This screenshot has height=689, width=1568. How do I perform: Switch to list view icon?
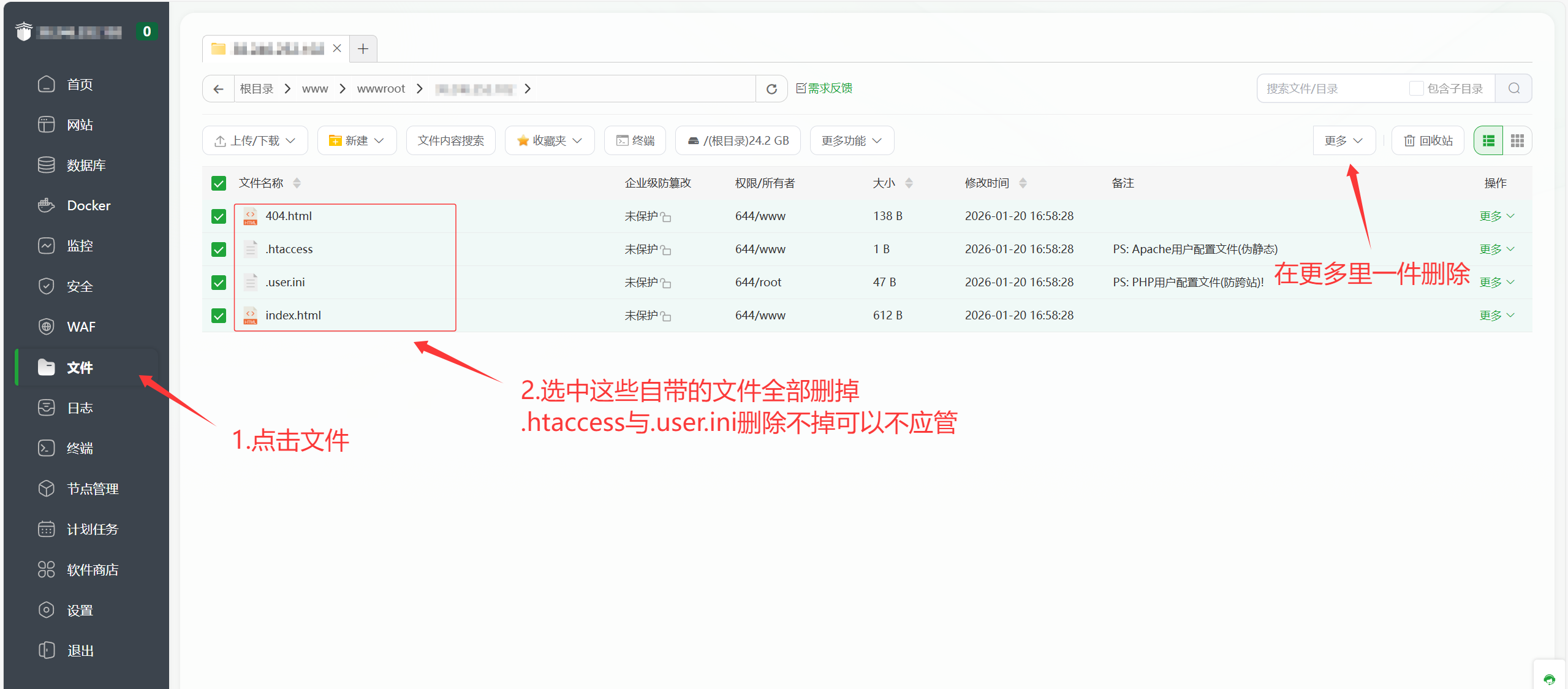1488,141
